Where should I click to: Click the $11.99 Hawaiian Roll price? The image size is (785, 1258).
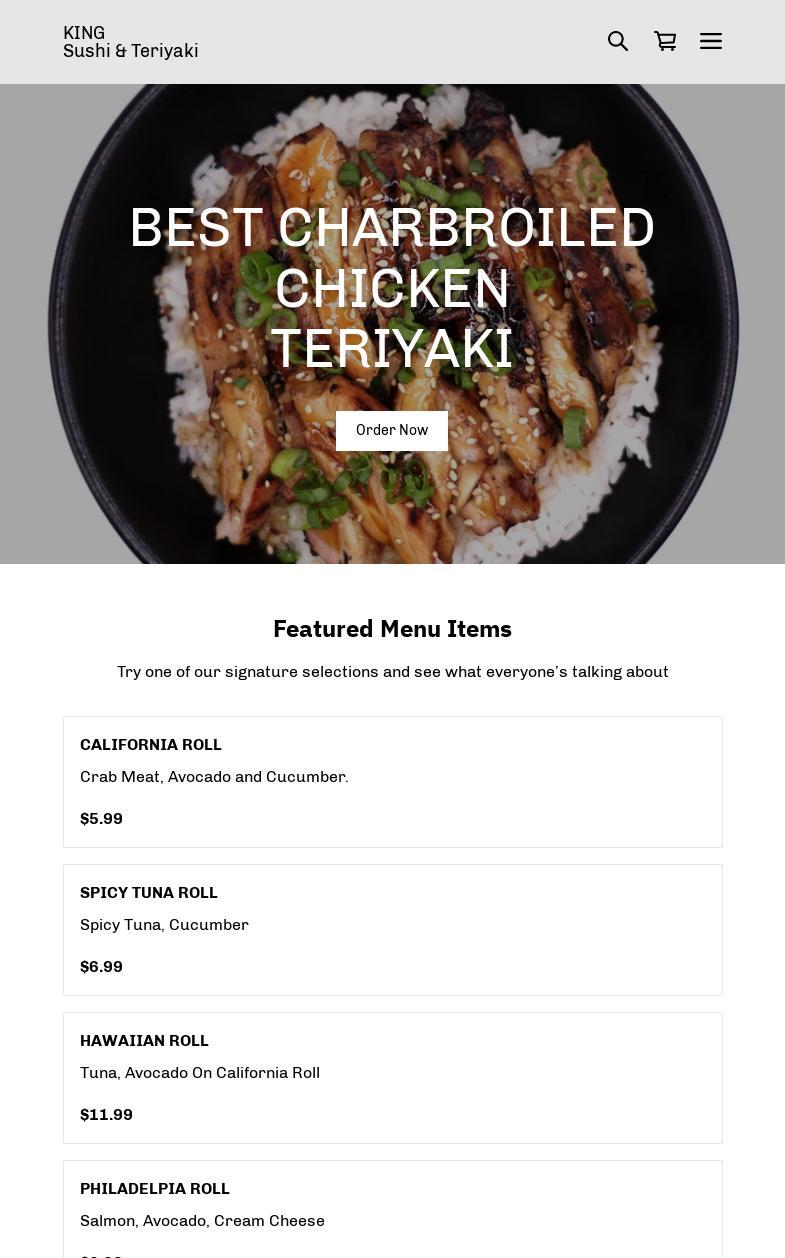pos(106,1115)
